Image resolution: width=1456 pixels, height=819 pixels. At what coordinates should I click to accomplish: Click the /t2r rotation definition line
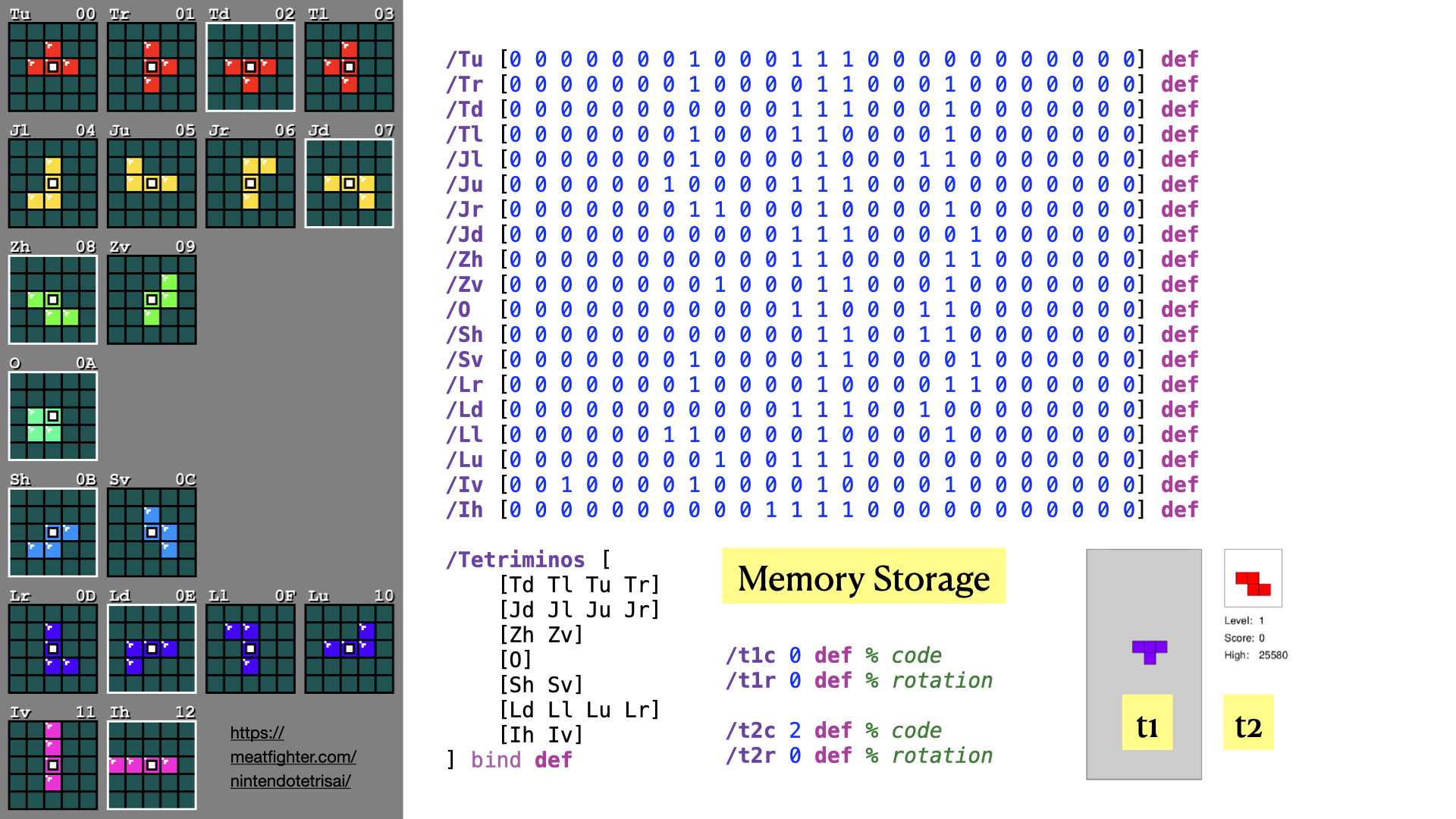859,755
